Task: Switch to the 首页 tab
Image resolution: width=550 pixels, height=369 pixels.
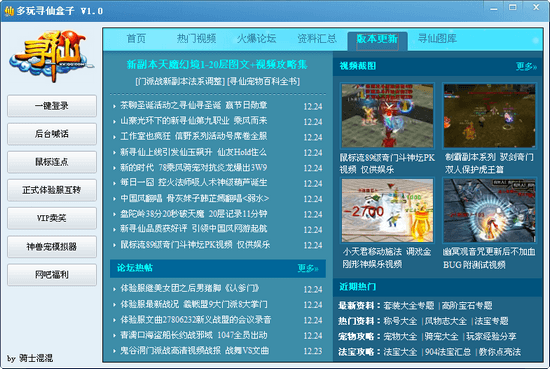Action: pyautogui.click(x=136, y=39)
